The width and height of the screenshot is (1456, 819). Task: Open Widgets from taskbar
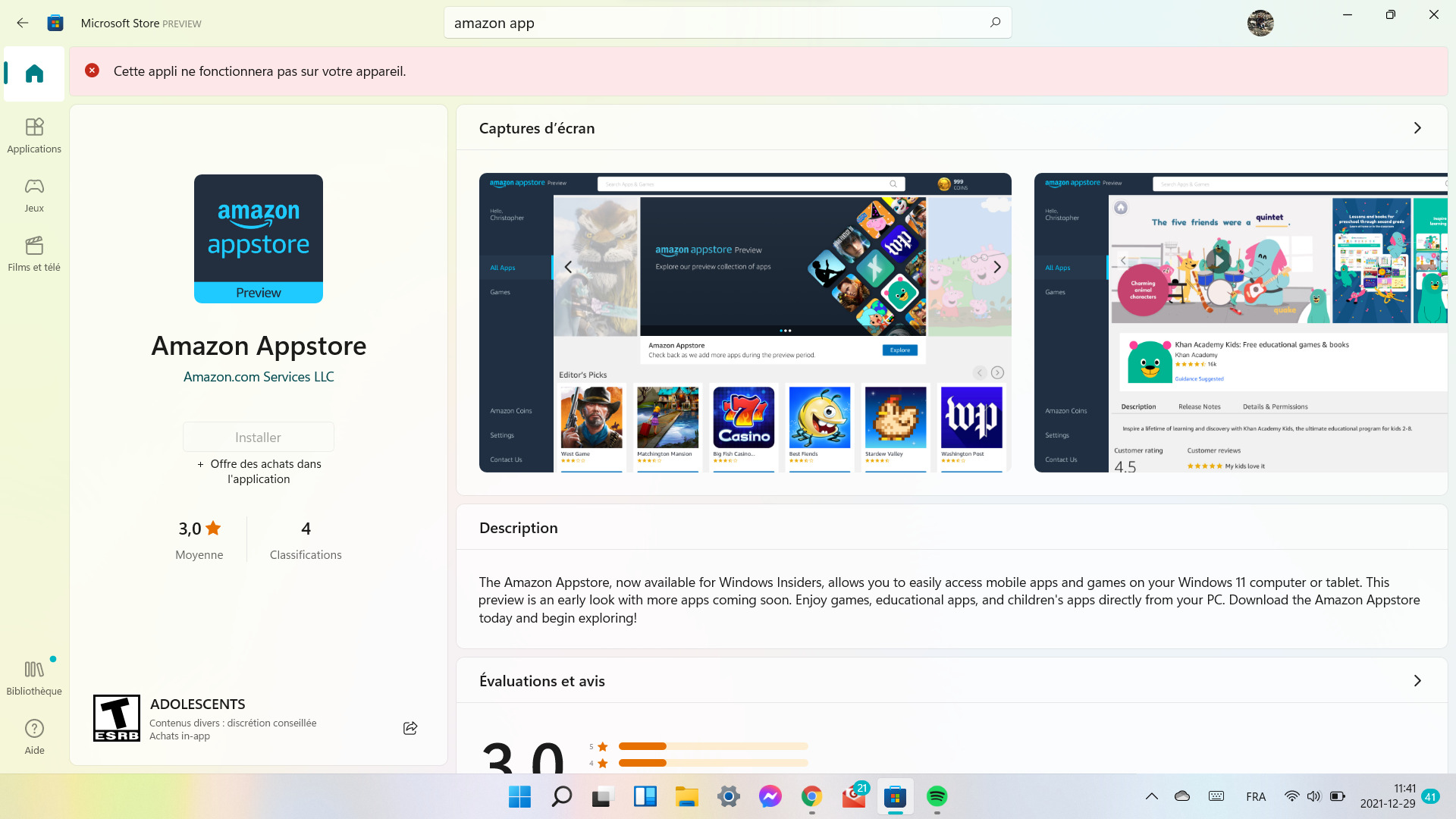pos(645,796)
